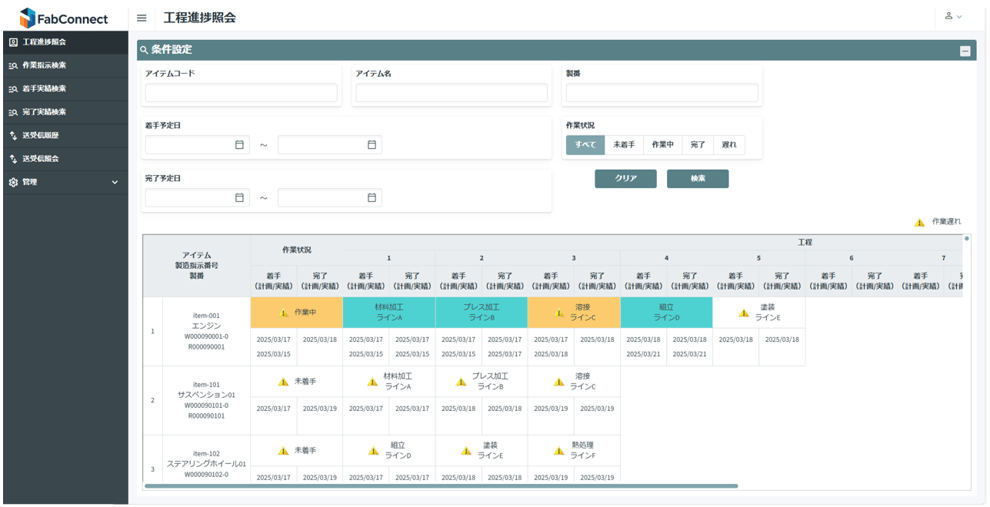Click the FabConnect logo
This screenshot has height=507, width=990.
64,18
